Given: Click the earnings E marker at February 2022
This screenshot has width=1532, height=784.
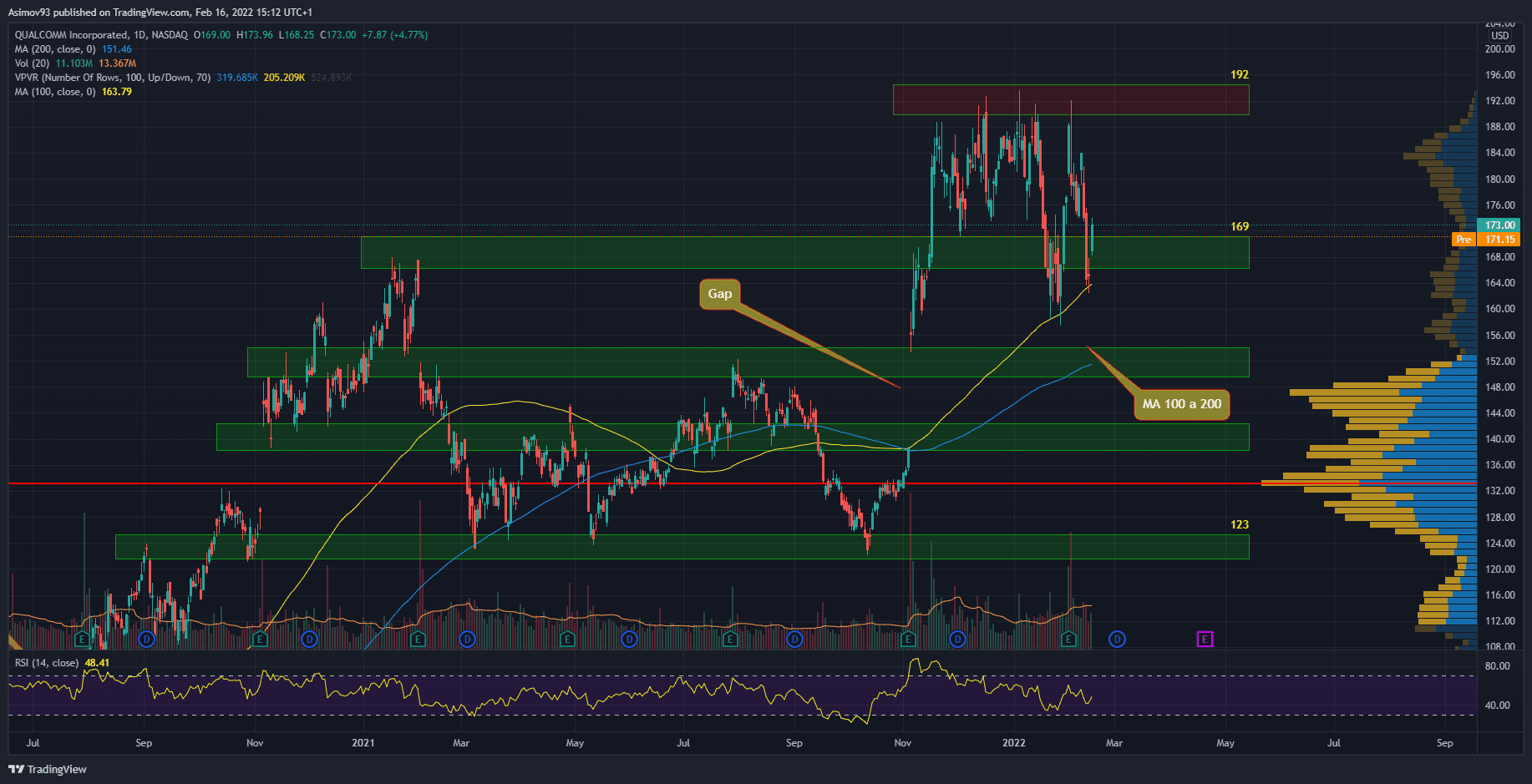Looking at the screenshot, I should click(x=1068, y=640).
